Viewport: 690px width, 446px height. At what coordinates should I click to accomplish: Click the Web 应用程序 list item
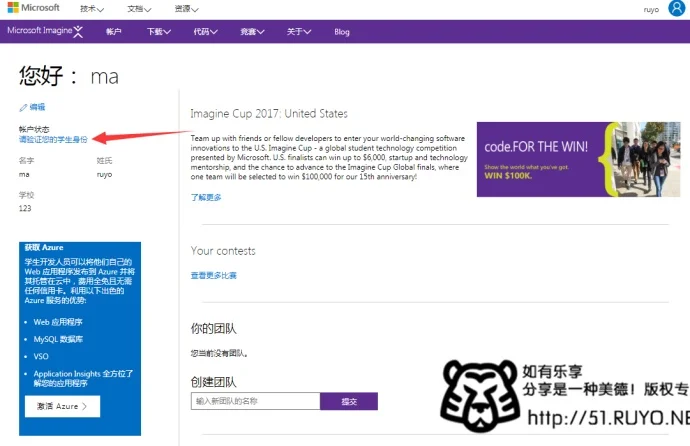(x=58, y=322)
